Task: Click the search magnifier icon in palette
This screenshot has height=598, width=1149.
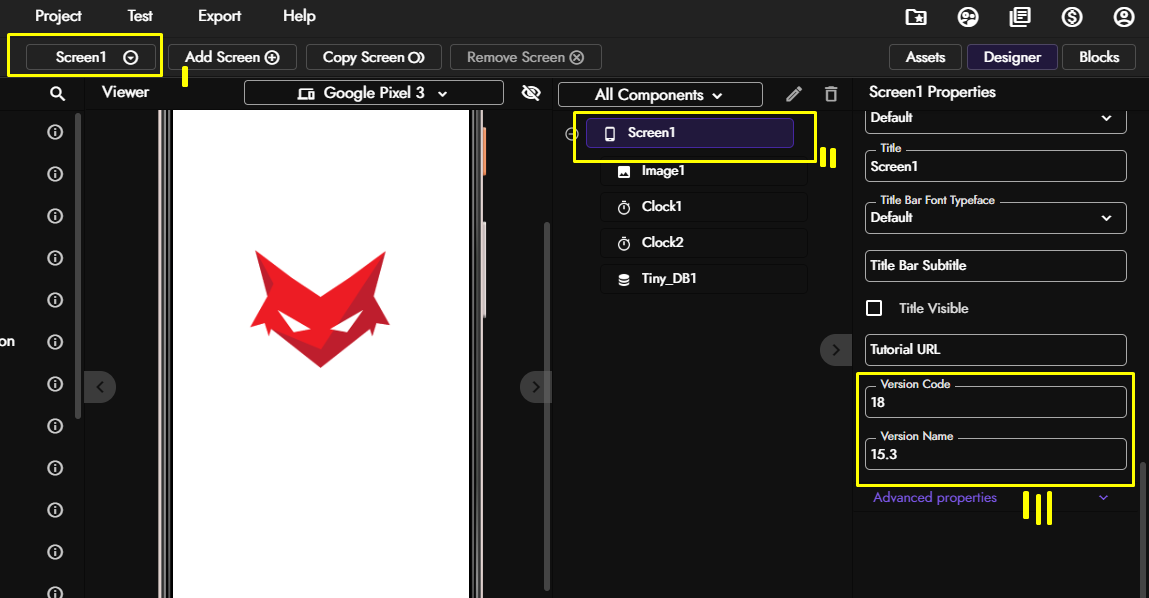Action: coord(57,94)
